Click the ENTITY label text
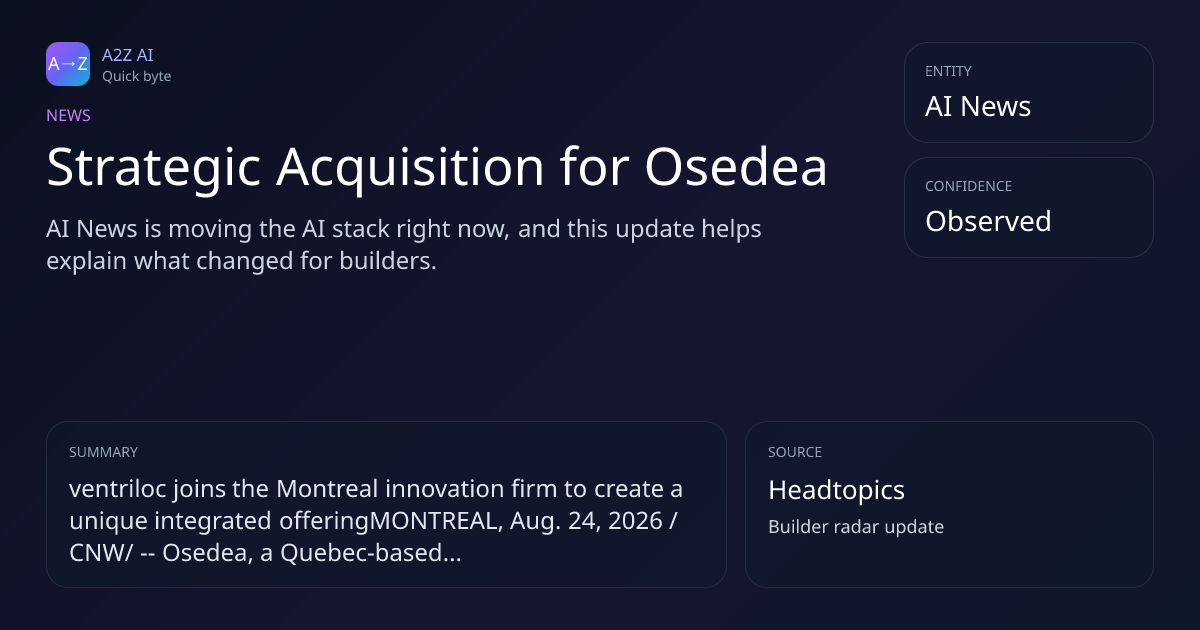1200x630 pixels. tap(948, 71)
